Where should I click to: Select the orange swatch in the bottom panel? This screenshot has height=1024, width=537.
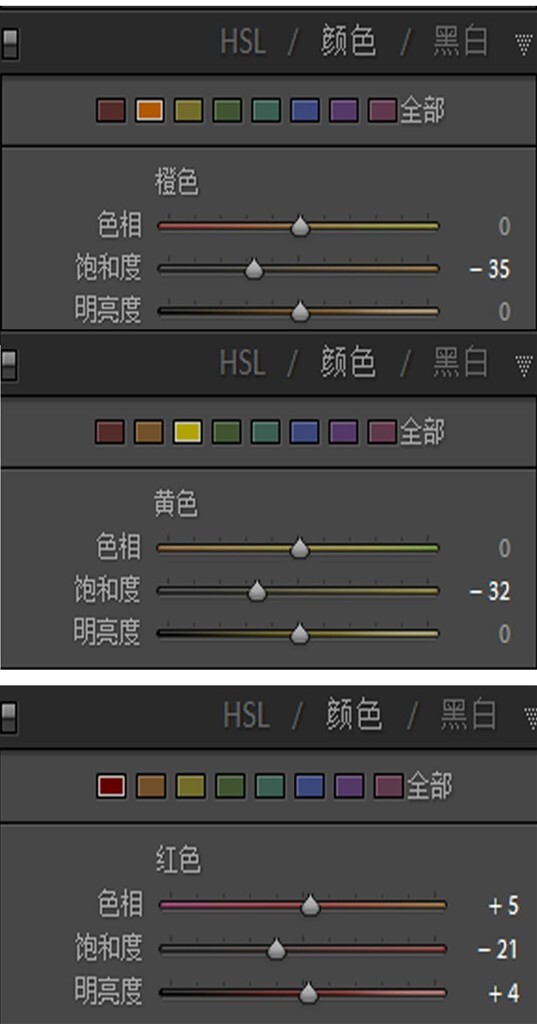pos(151,786)
